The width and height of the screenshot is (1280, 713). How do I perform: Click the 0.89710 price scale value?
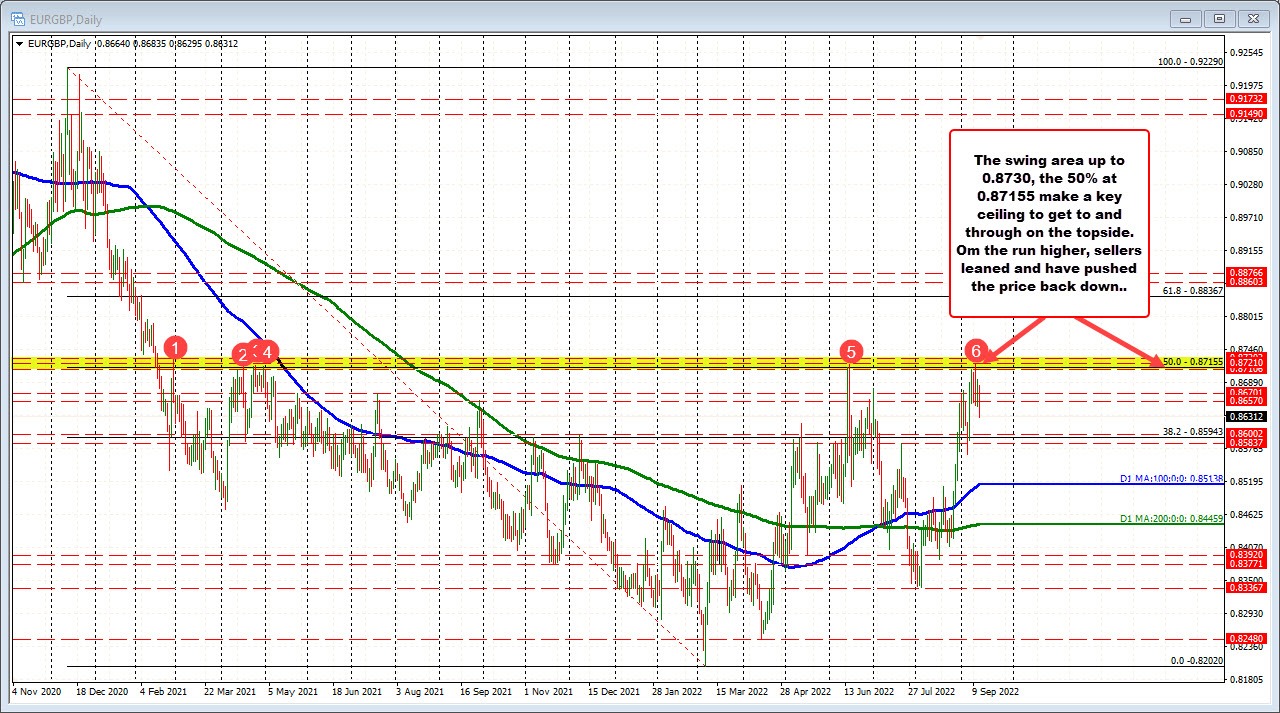click(x=1248, y=217)
